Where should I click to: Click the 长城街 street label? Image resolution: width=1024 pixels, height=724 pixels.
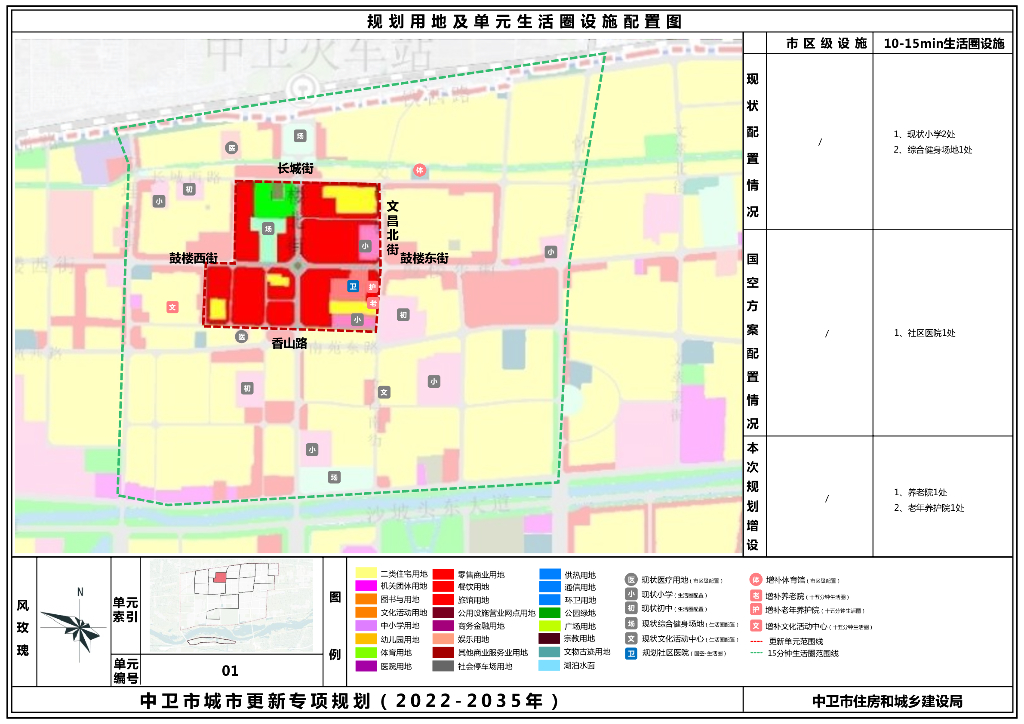pos(295,168)
